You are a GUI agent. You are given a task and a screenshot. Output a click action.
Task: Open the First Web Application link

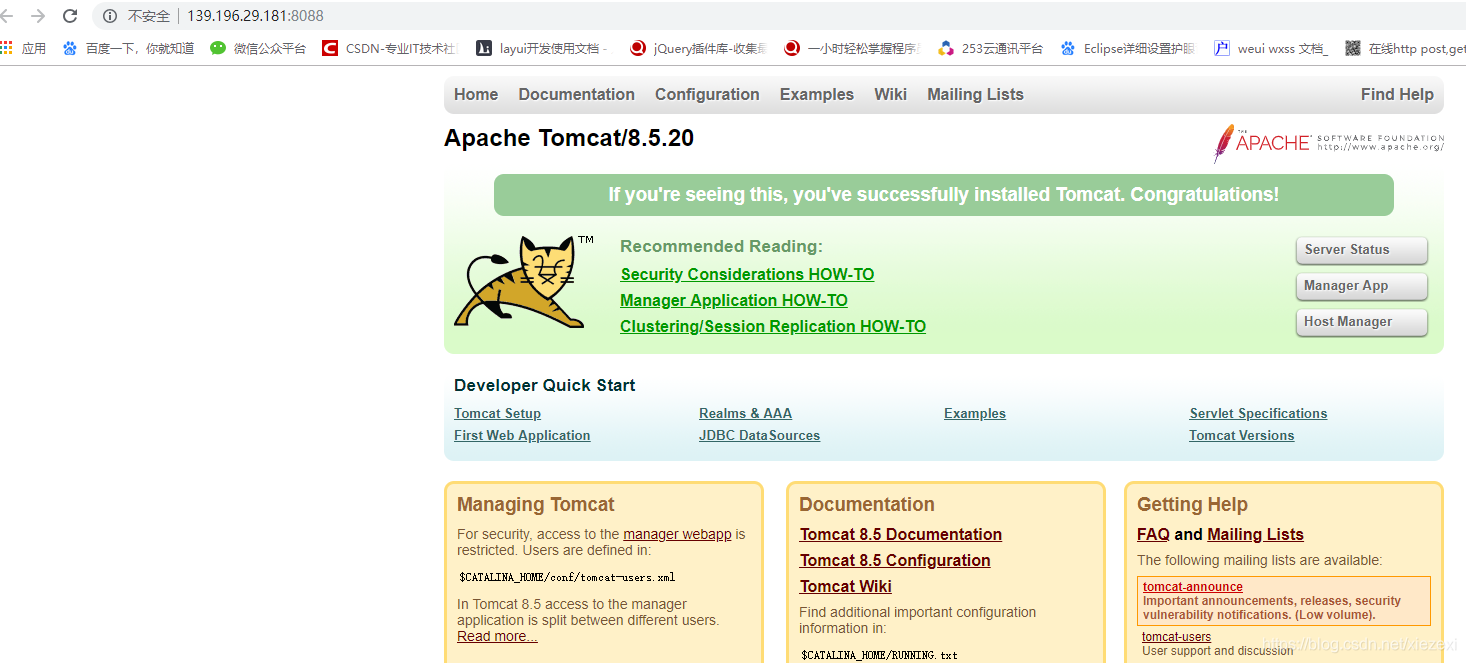(522, 435)
